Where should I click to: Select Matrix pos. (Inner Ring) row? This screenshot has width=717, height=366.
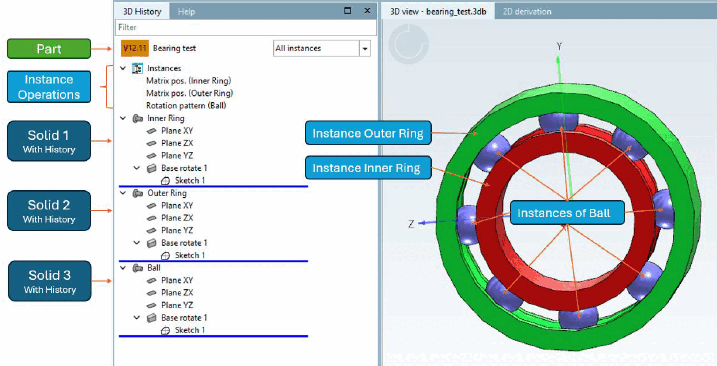[x=188, y=81]
